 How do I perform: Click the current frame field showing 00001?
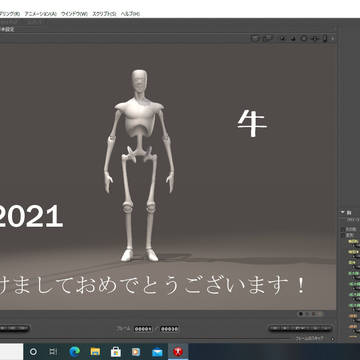[143, 329]
